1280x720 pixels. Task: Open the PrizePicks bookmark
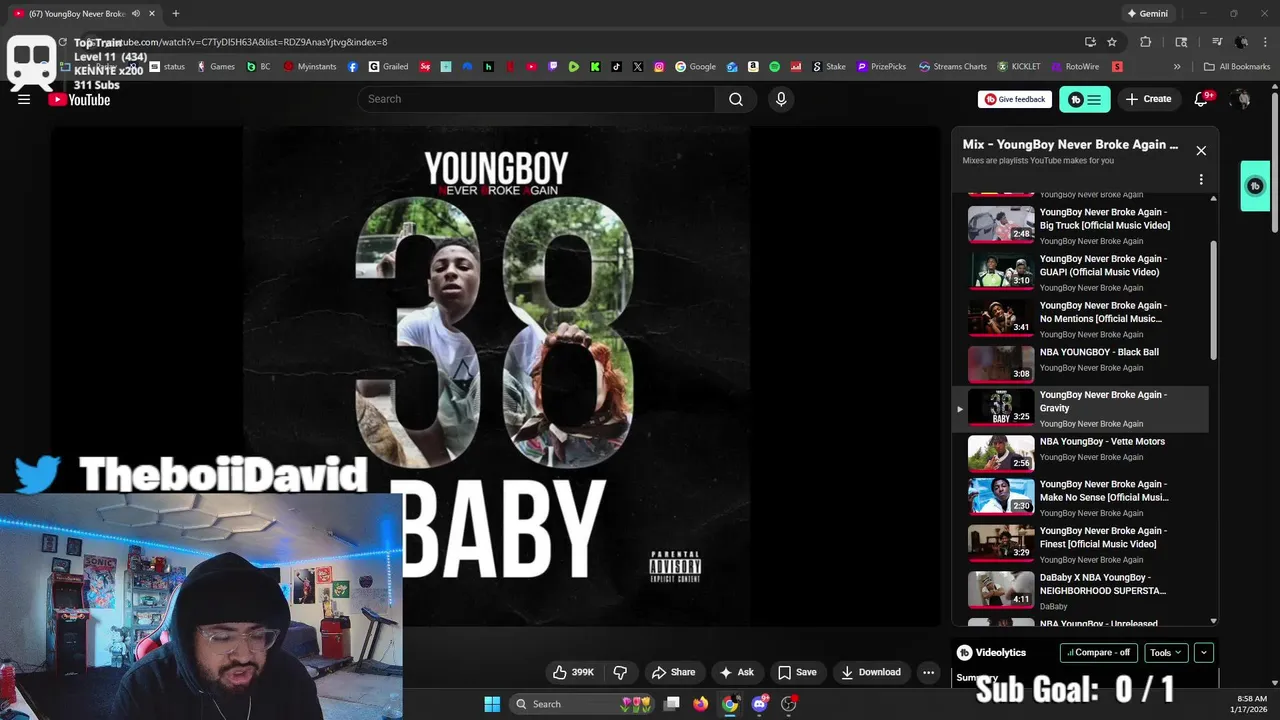pos(882,67)
